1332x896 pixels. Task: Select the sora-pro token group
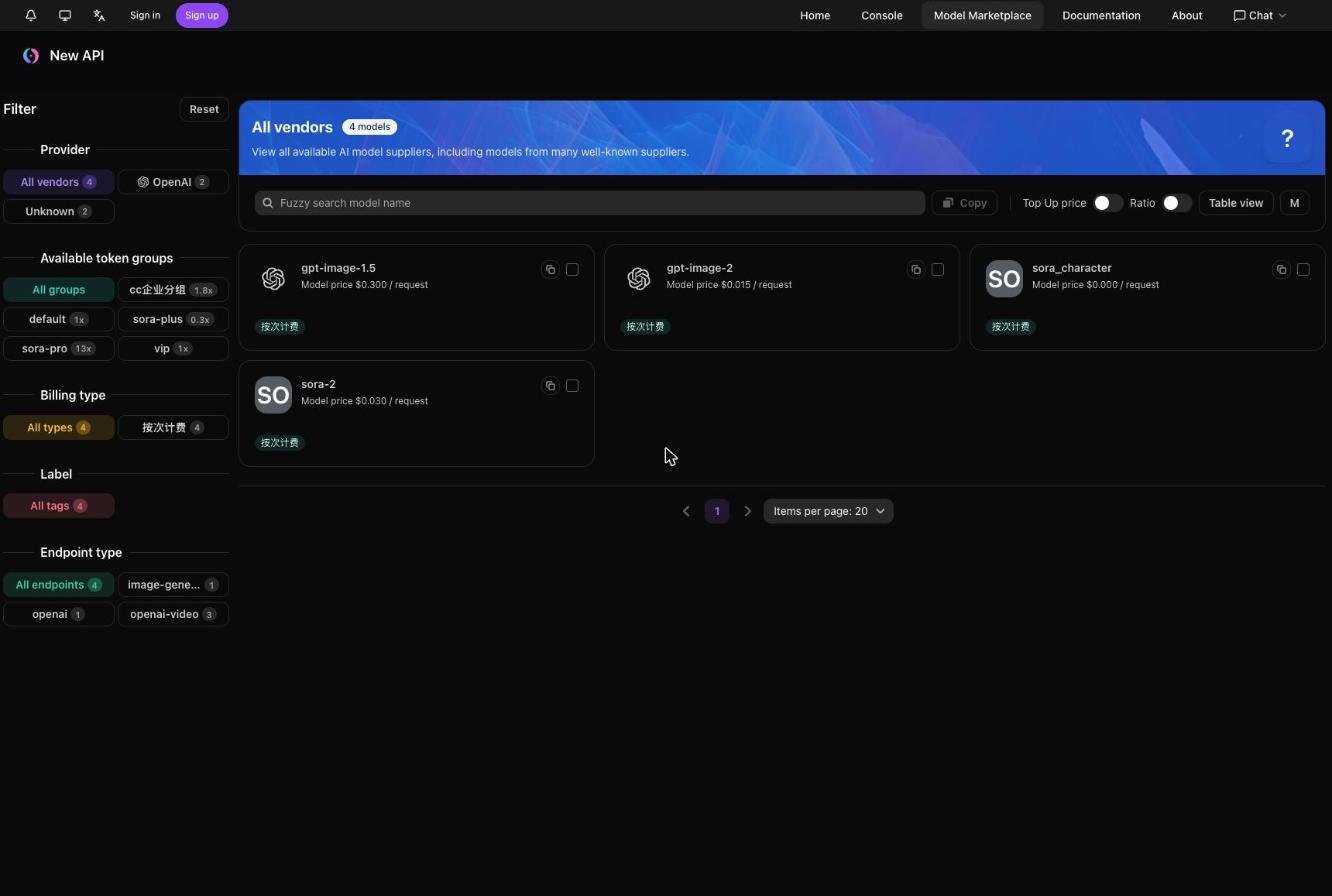coord(58,348)
